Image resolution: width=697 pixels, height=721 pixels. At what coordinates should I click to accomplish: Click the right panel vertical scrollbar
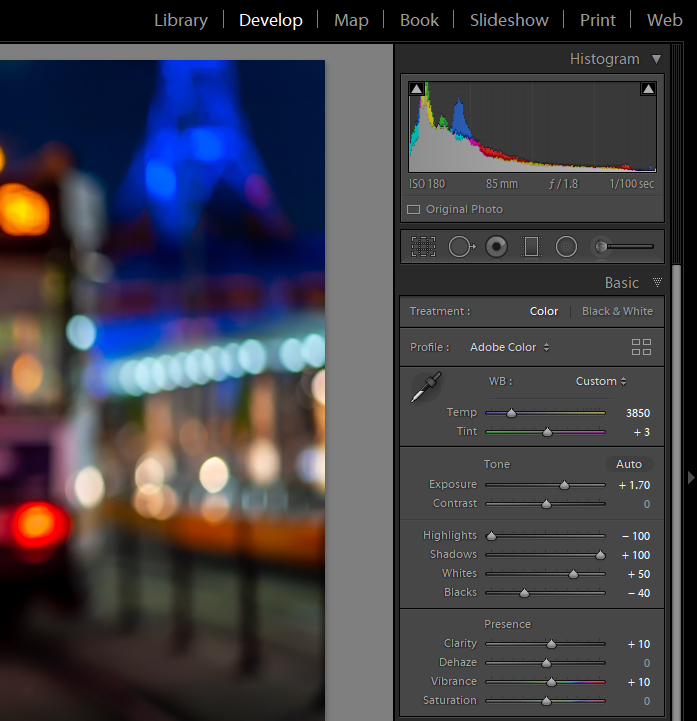tap(676, 492)
